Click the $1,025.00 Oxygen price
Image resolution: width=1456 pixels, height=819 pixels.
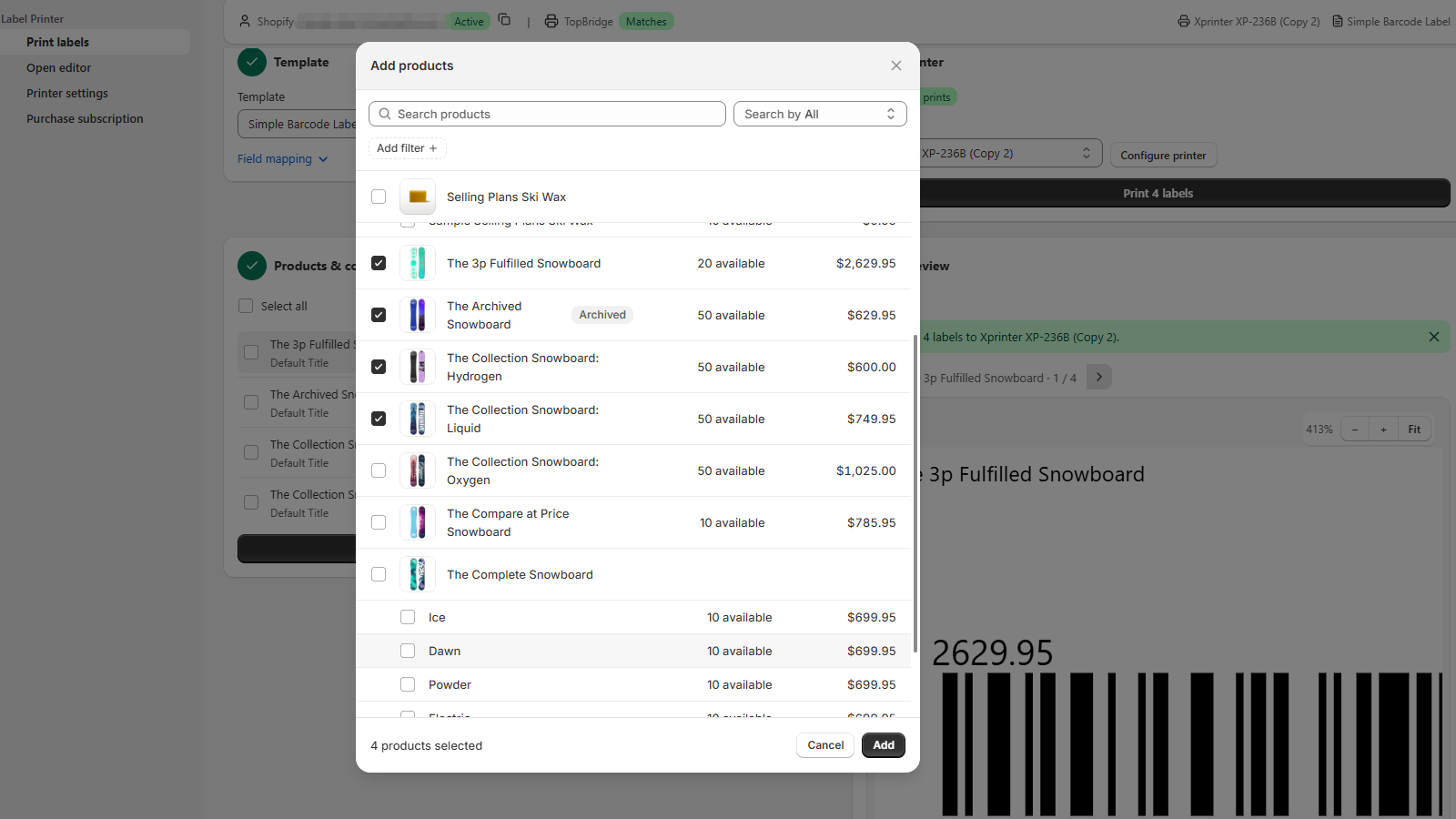(x=866, y=471)
